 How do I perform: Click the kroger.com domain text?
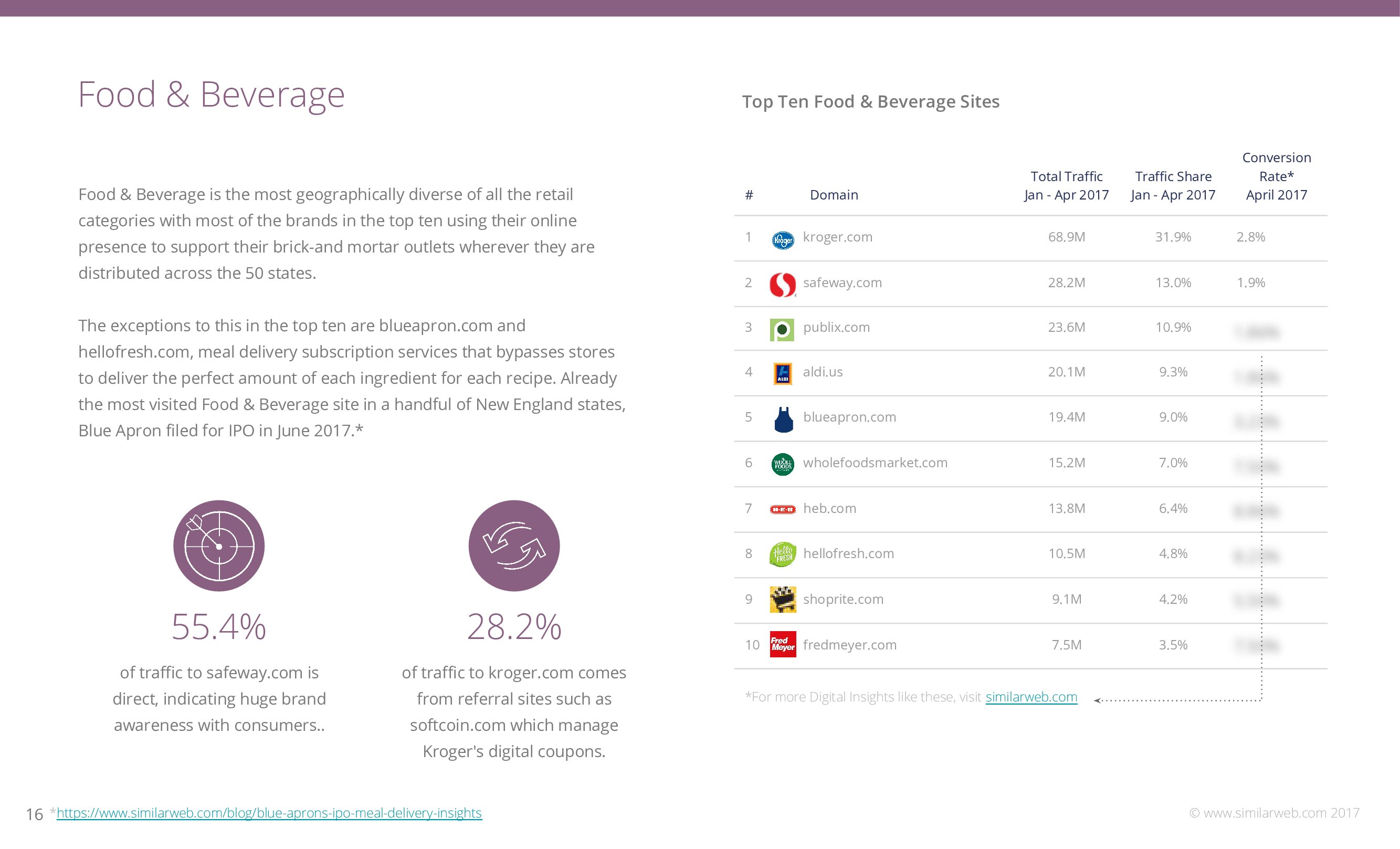[837, 237]
